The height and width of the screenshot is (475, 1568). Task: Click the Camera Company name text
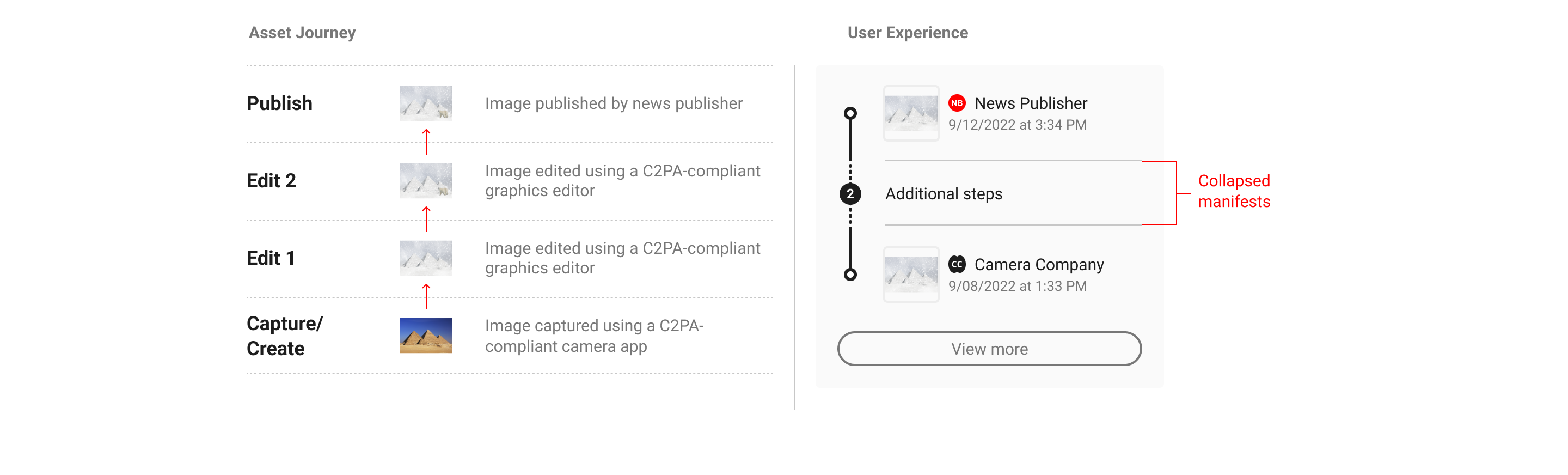tap(1039, 265)
